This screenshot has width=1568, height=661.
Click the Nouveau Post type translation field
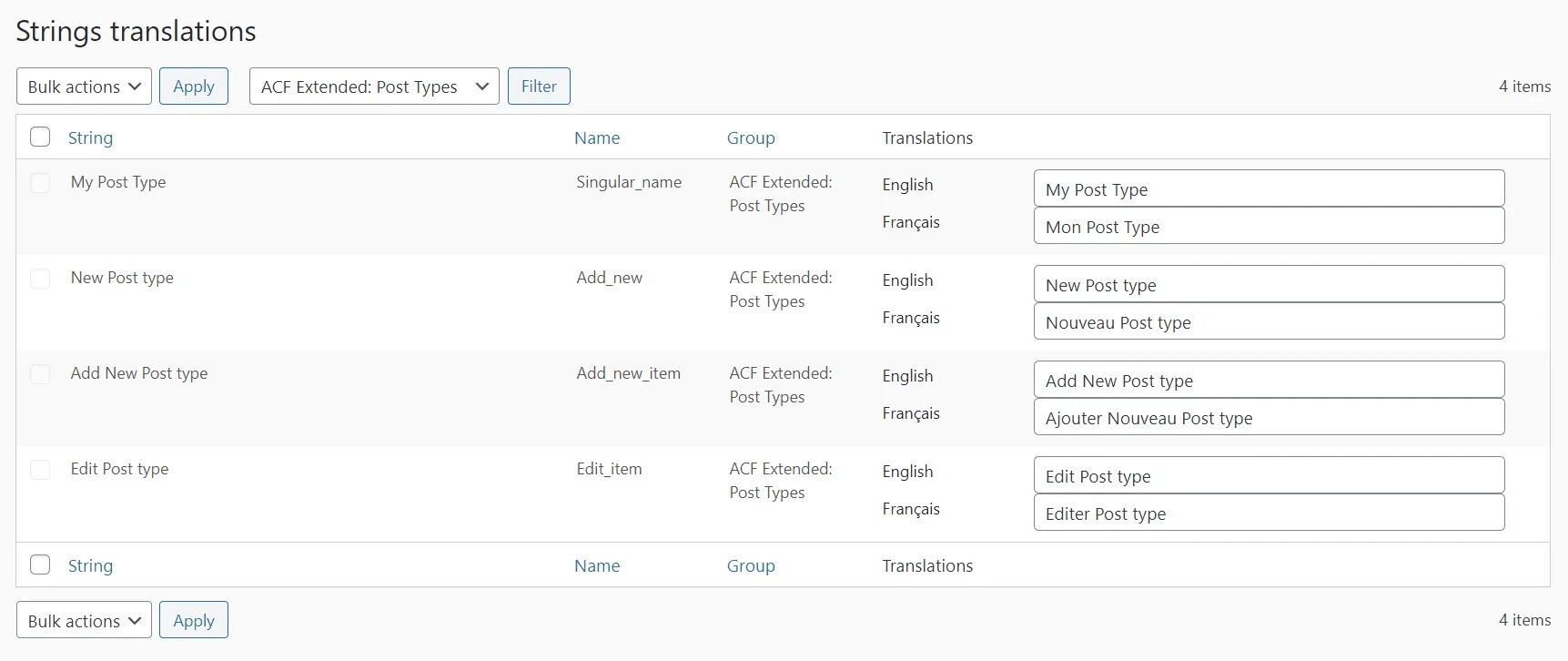tap(1269, 321)
